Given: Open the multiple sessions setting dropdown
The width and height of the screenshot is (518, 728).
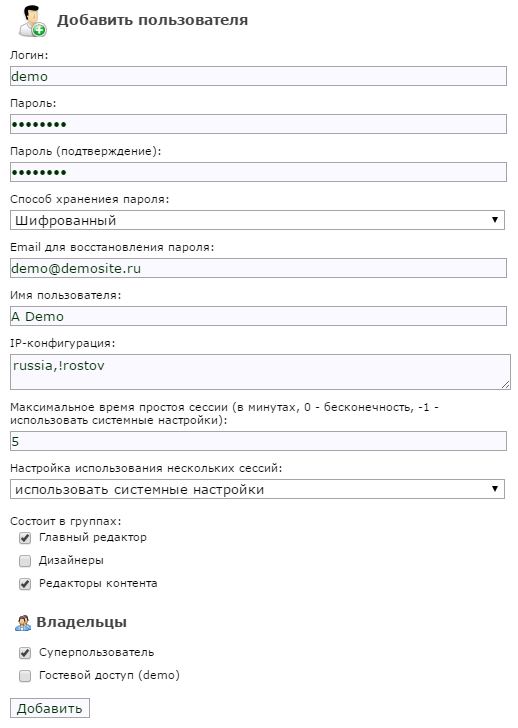Looking at the screenshot, I should point(257,489).
